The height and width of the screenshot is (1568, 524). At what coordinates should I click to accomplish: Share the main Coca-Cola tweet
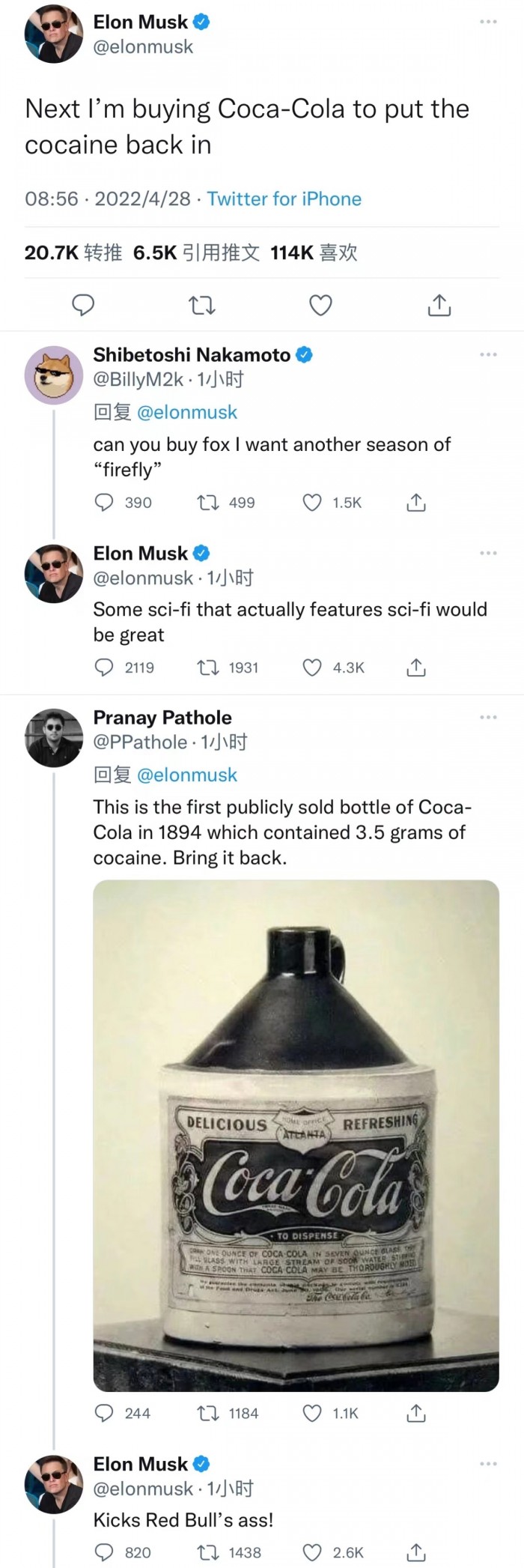coord(439,305)
